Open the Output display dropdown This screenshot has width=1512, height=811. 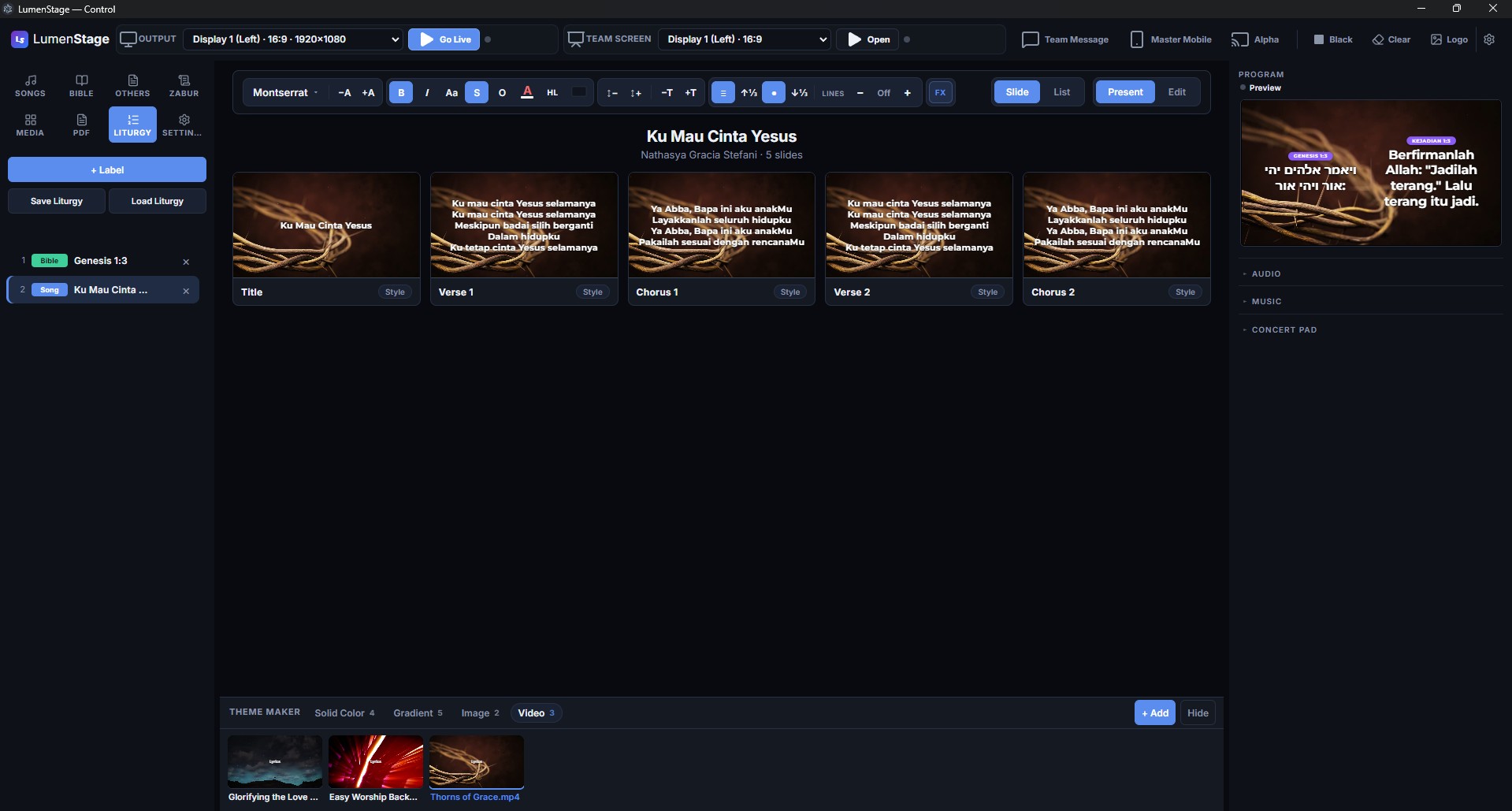pos(293,39)
